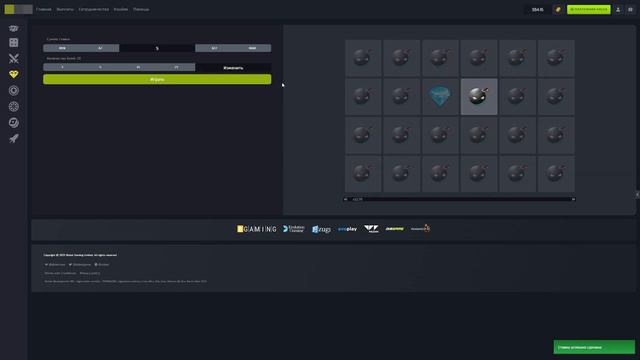Screen dimensions: 640x360
Task: Set the bet to maximum with the MAX button
Action: point(252,48)
